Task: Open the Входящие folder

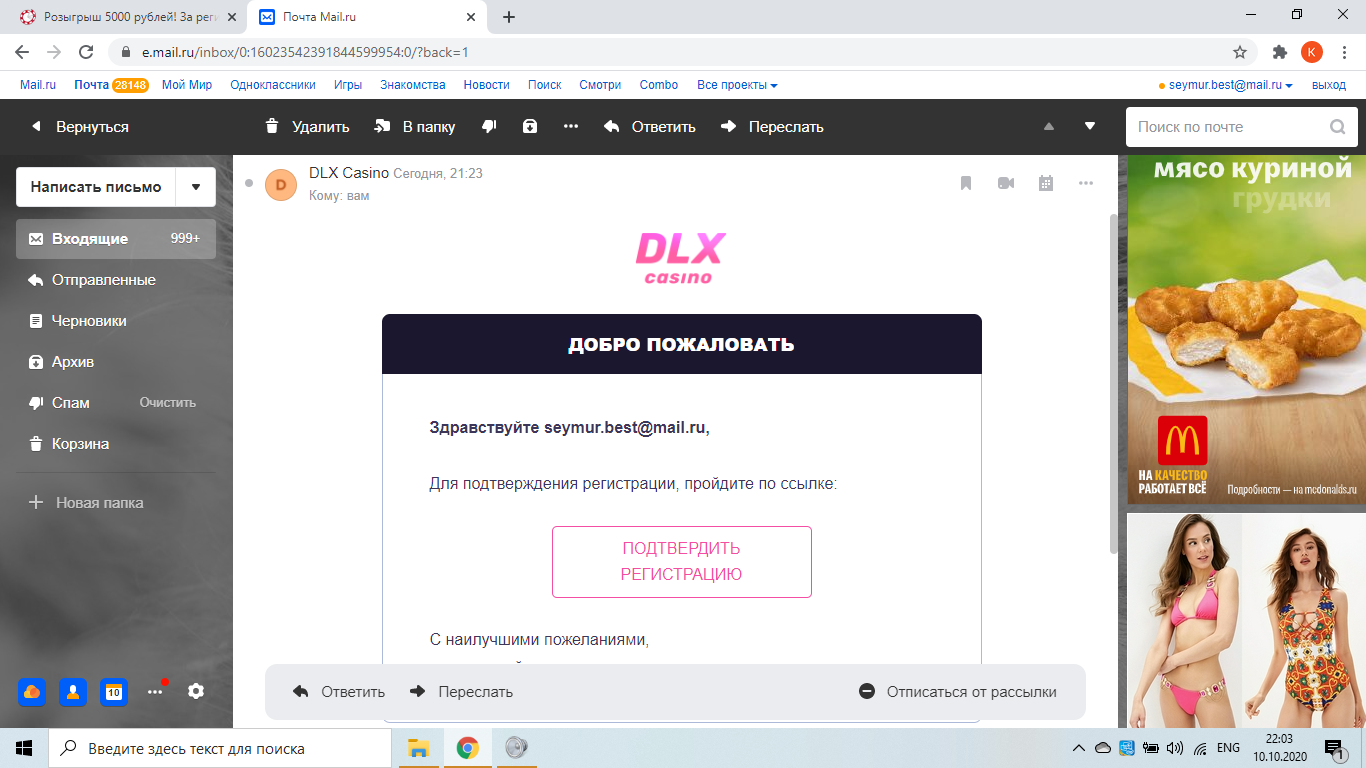Action: [x=116, y=239]
